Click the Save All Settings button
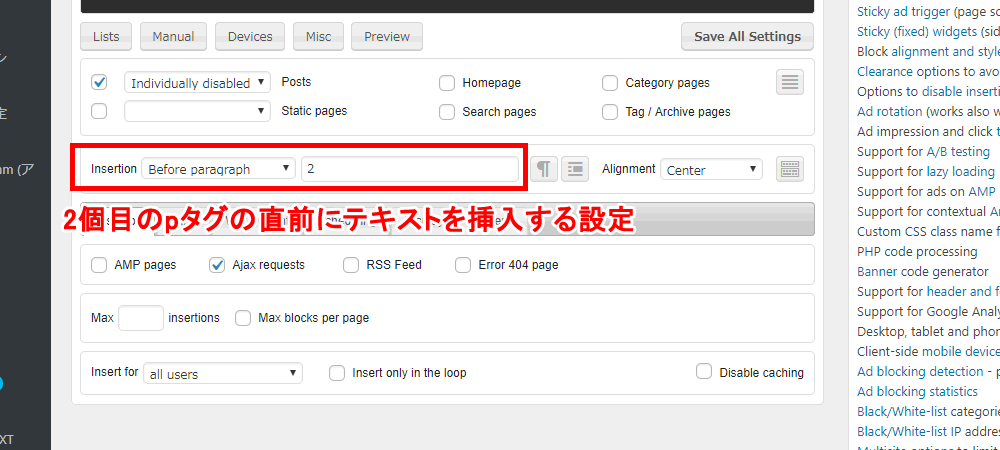The width and height of the screenshot is (1000, 450). coord(747,37)
